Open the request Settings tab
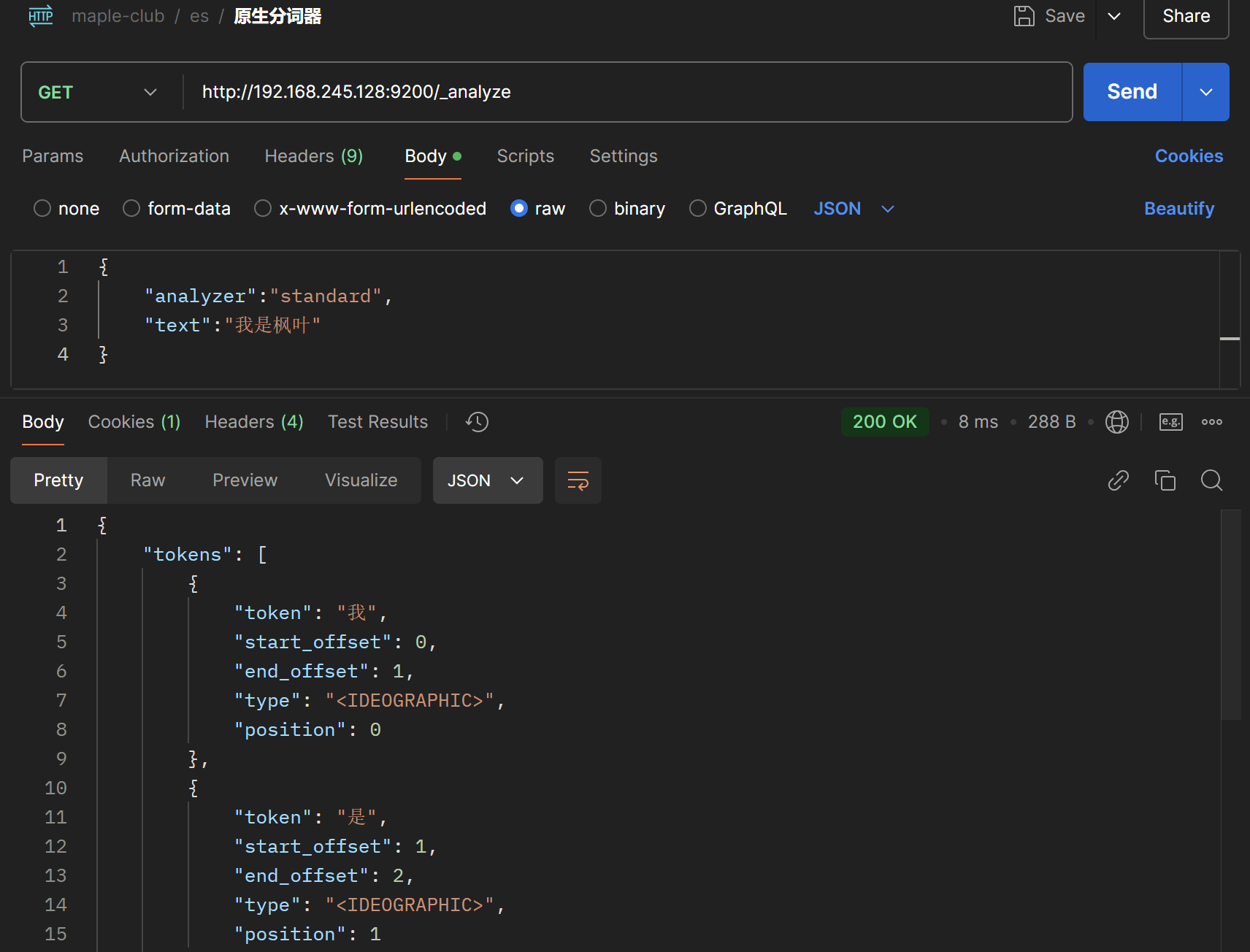Screen dimensions: 1250x952 624,156
